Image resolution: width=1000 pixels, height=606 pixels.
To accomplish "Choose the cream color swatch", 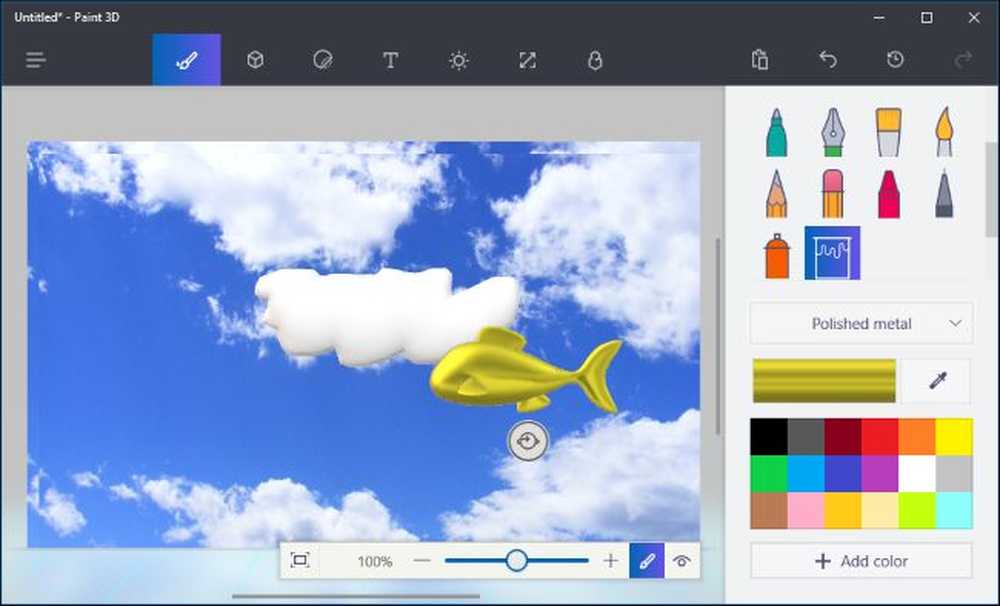I will 879,510.
